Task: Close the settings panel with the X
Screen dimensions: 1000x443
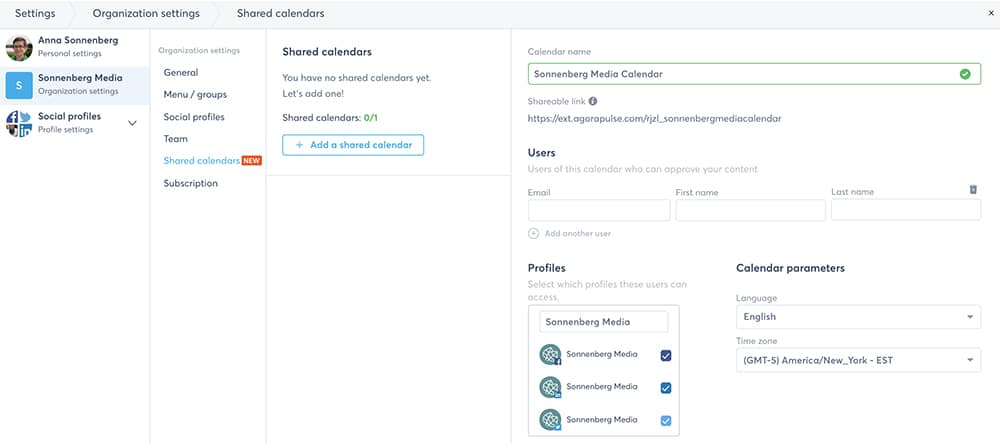Action: point(990,13)
